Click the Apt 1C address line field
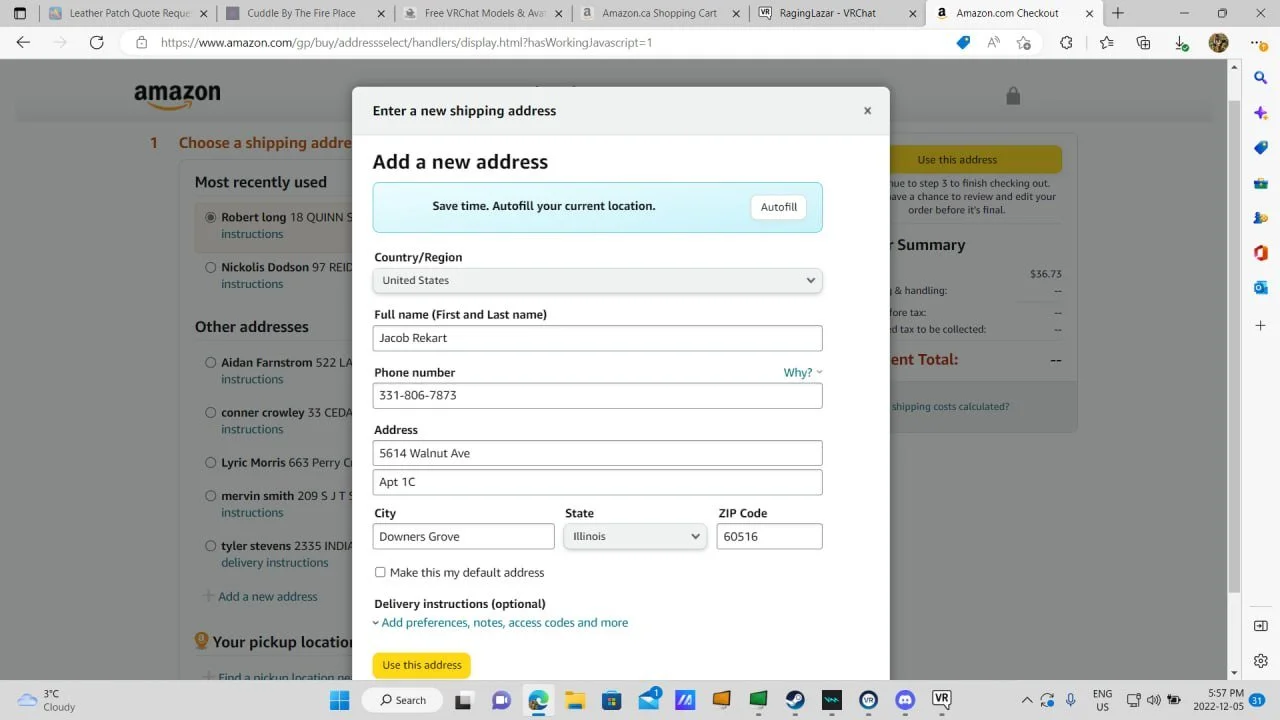The width and height of the screenshot is (1280, 720). tap(597, 482)
